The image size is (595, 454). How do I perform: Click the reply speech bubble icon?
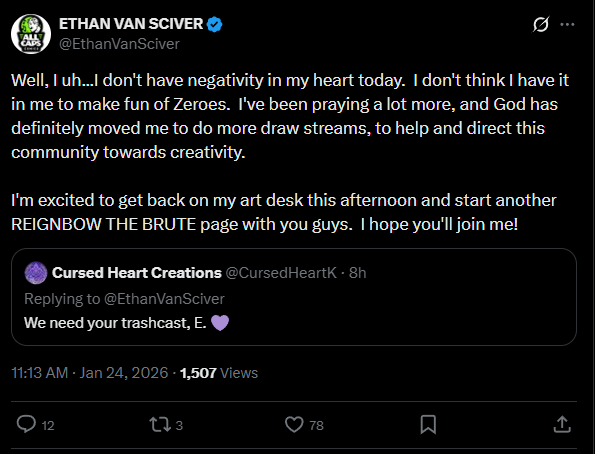26,424
